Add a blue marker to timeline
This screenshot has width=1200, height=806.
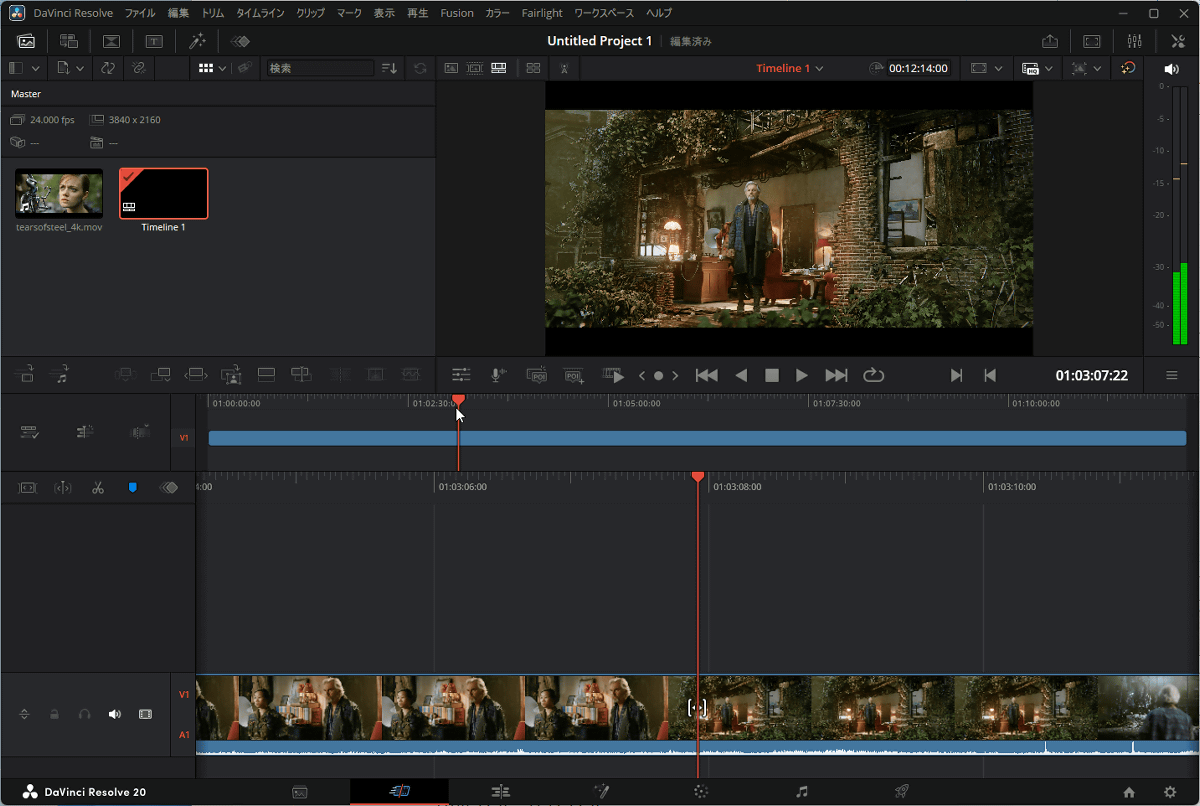point(132,488)
